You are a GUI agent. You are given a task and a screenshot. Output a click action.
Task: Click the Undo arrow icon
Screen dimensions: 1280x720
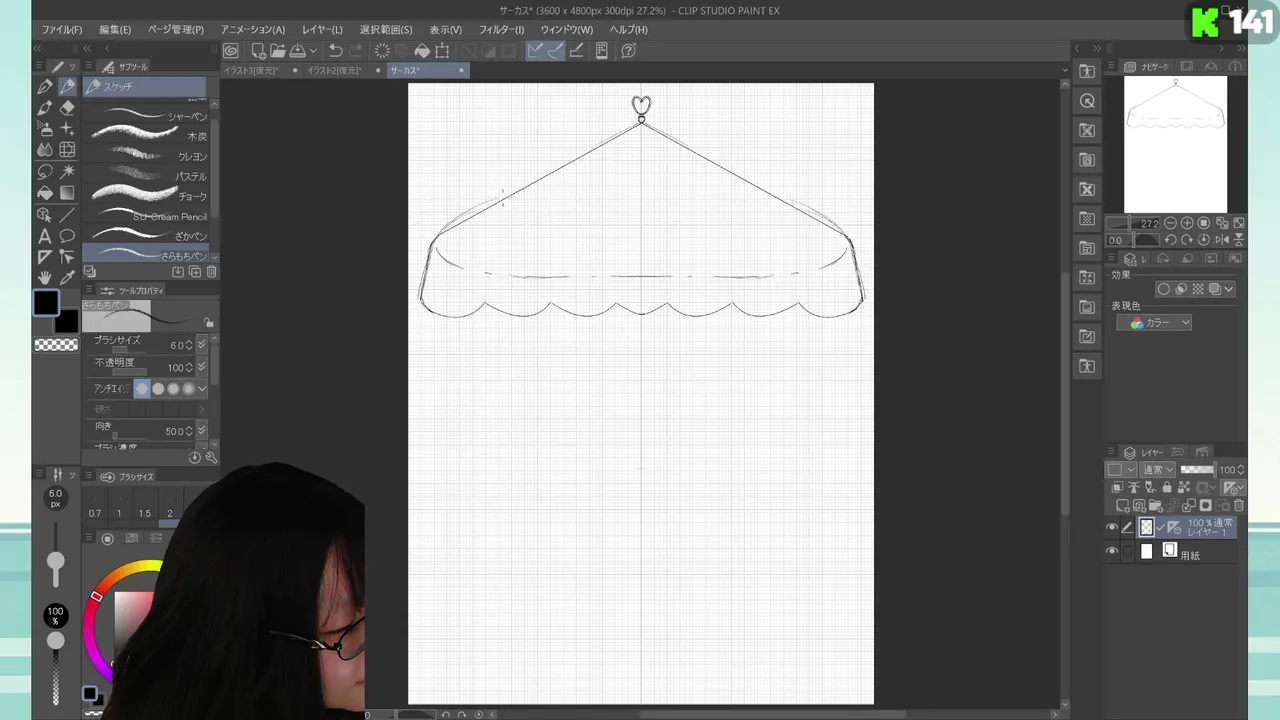(x=336, y=51)
